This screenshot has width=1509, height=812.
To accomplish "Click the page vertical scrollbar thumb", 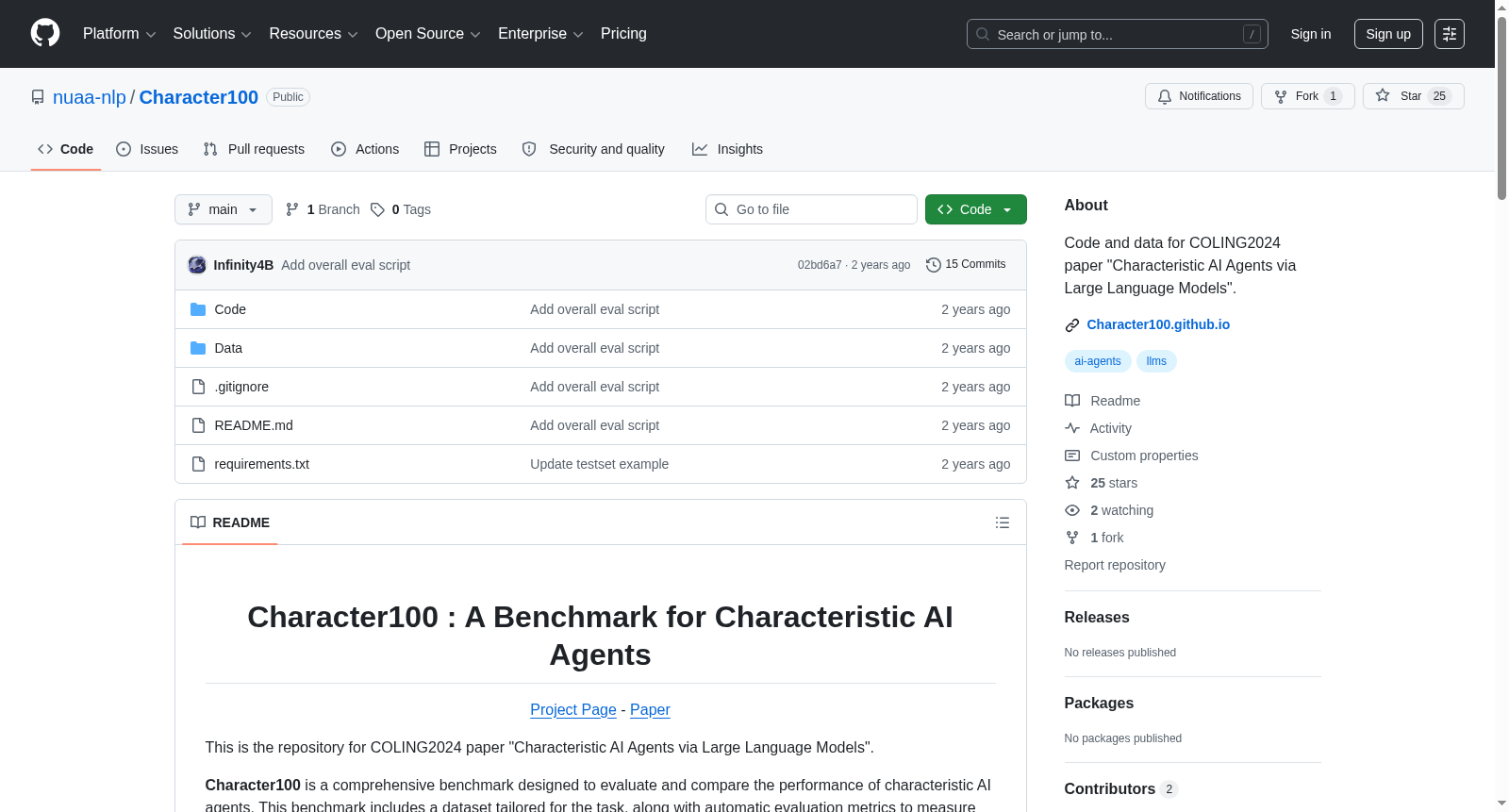I will pos(1501,108).
